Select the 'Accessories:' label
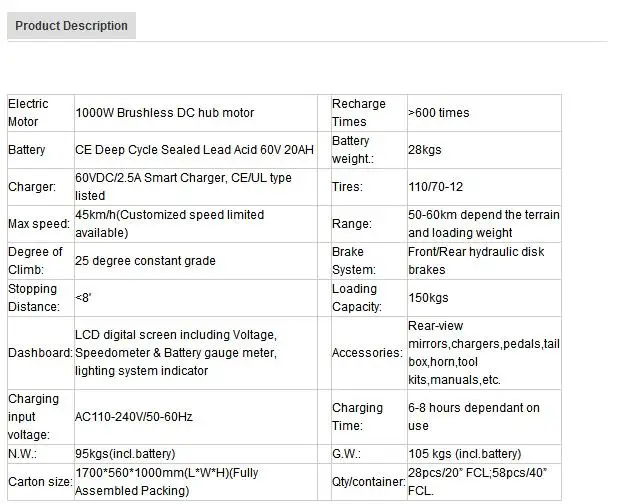Viewport: 620px width, 504px height. tap(367, 353)
